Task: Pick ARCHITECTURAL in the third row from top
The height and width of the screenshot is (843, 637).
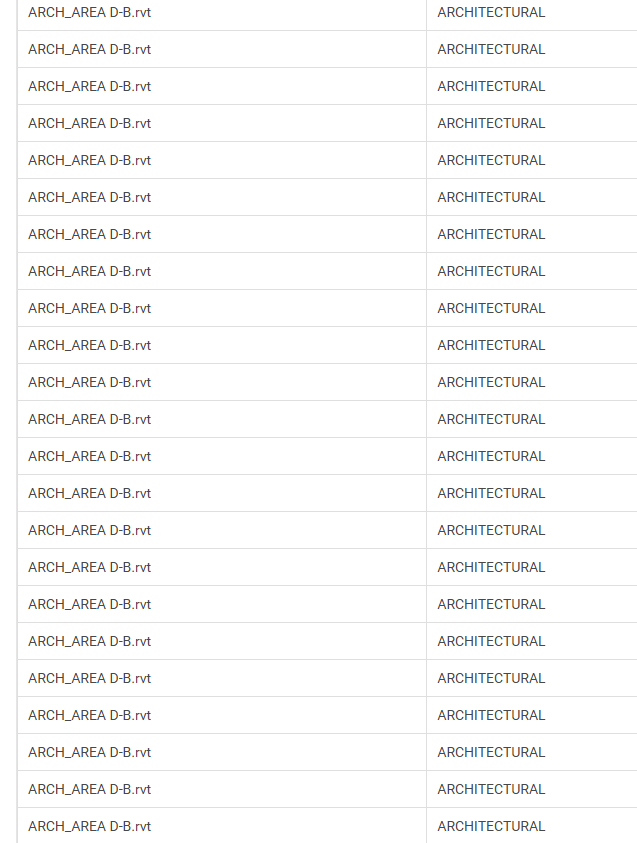Action: pos(491,86)
